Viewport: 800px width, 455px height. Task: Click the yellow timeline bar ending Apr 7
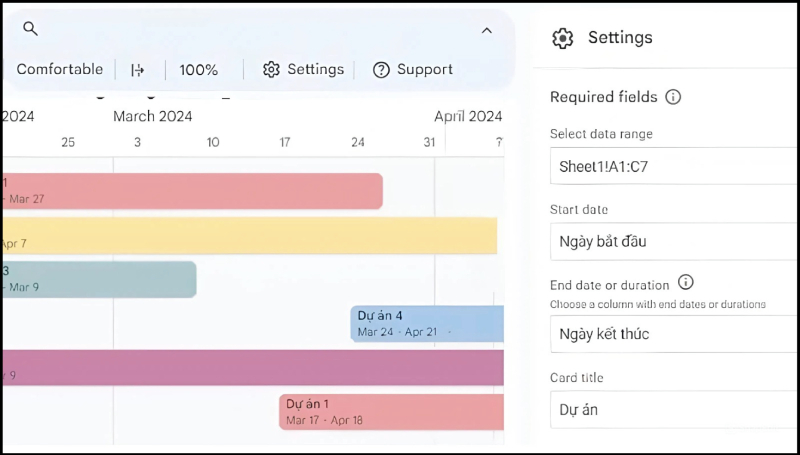(250, 236)
